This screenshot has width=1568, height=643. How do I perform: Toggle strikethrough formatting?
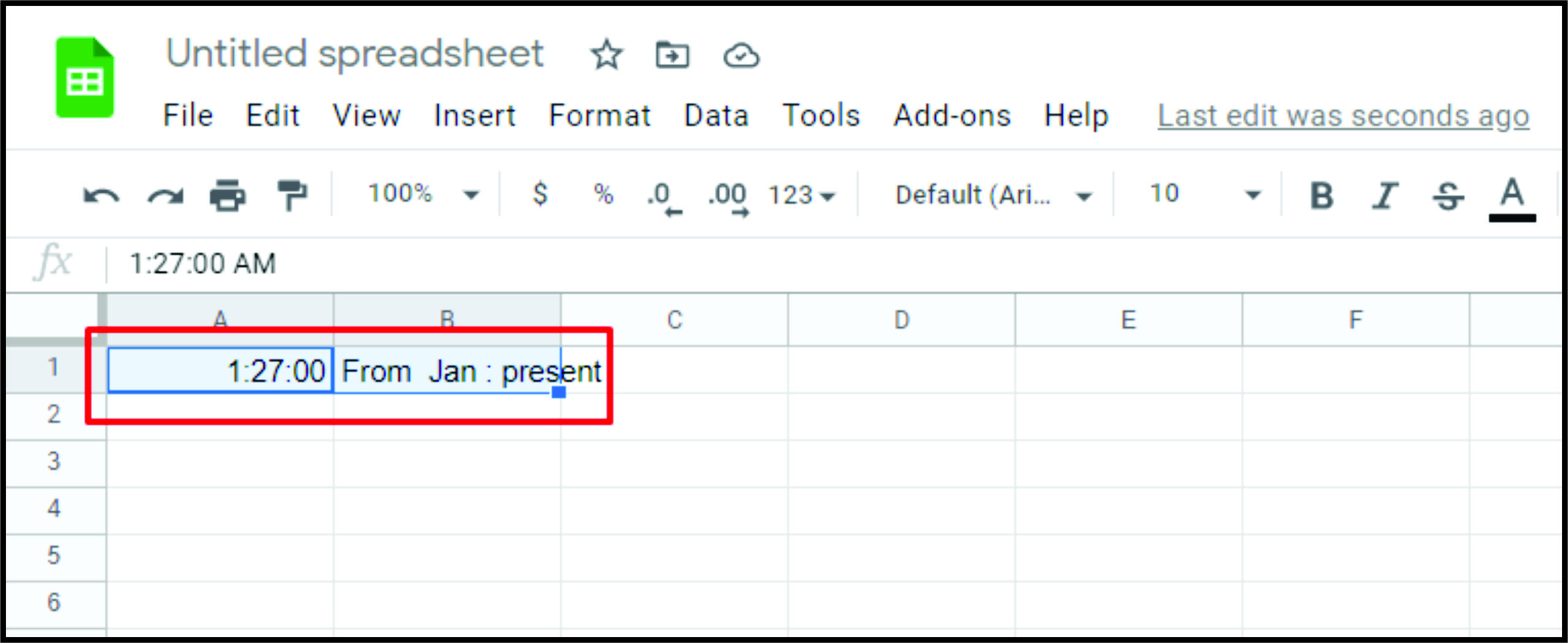(1448, 196)
